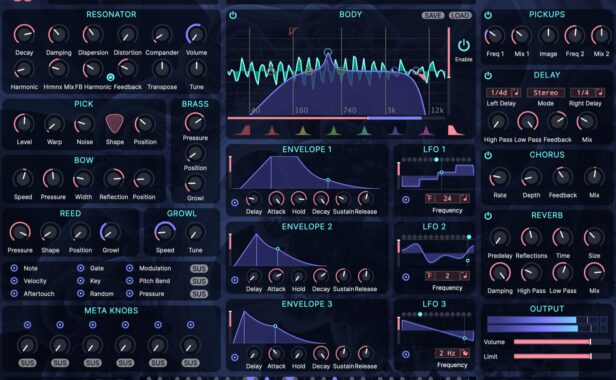The width and height of the screenshot is (616, 380).
Task: Click the Pick Shape plectrum icon
Action: (114, 123)
